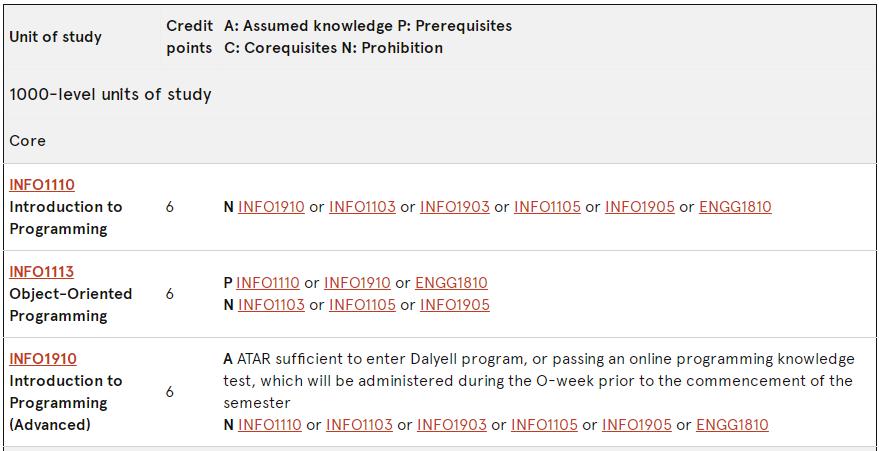
Task: Click INFO1110 prerequisite link for INFO1113
Action: 268,283
